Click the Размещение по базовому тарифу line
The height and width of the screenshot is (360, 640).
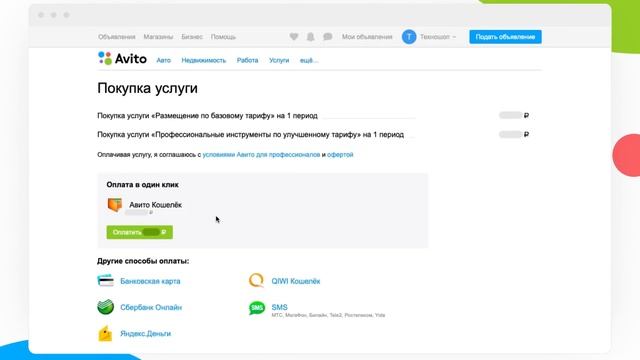tap(207, 116)
